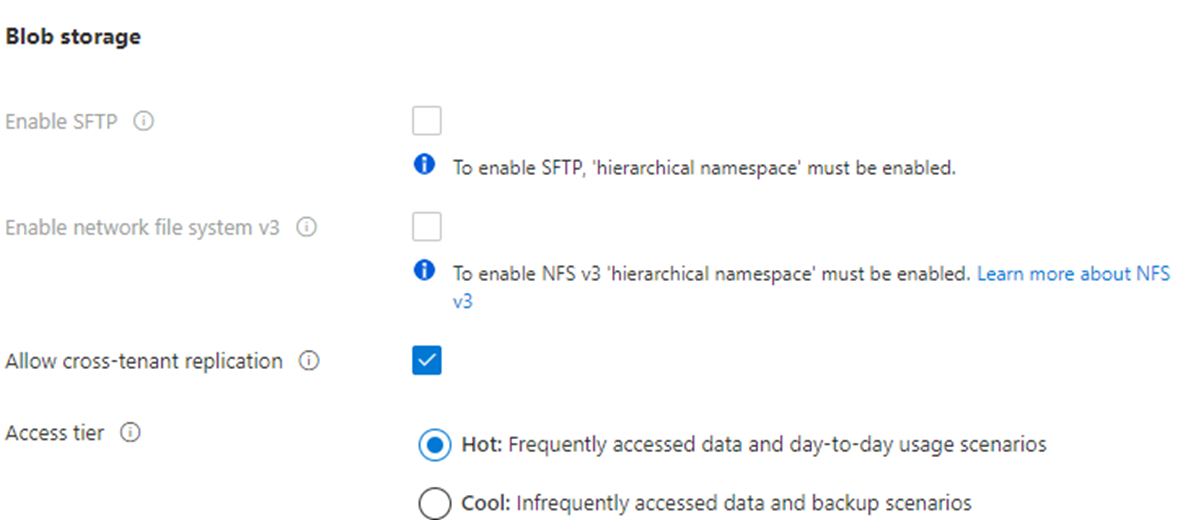
Task: Click the Enable SFTP label text
Action: tap(62, 122)
